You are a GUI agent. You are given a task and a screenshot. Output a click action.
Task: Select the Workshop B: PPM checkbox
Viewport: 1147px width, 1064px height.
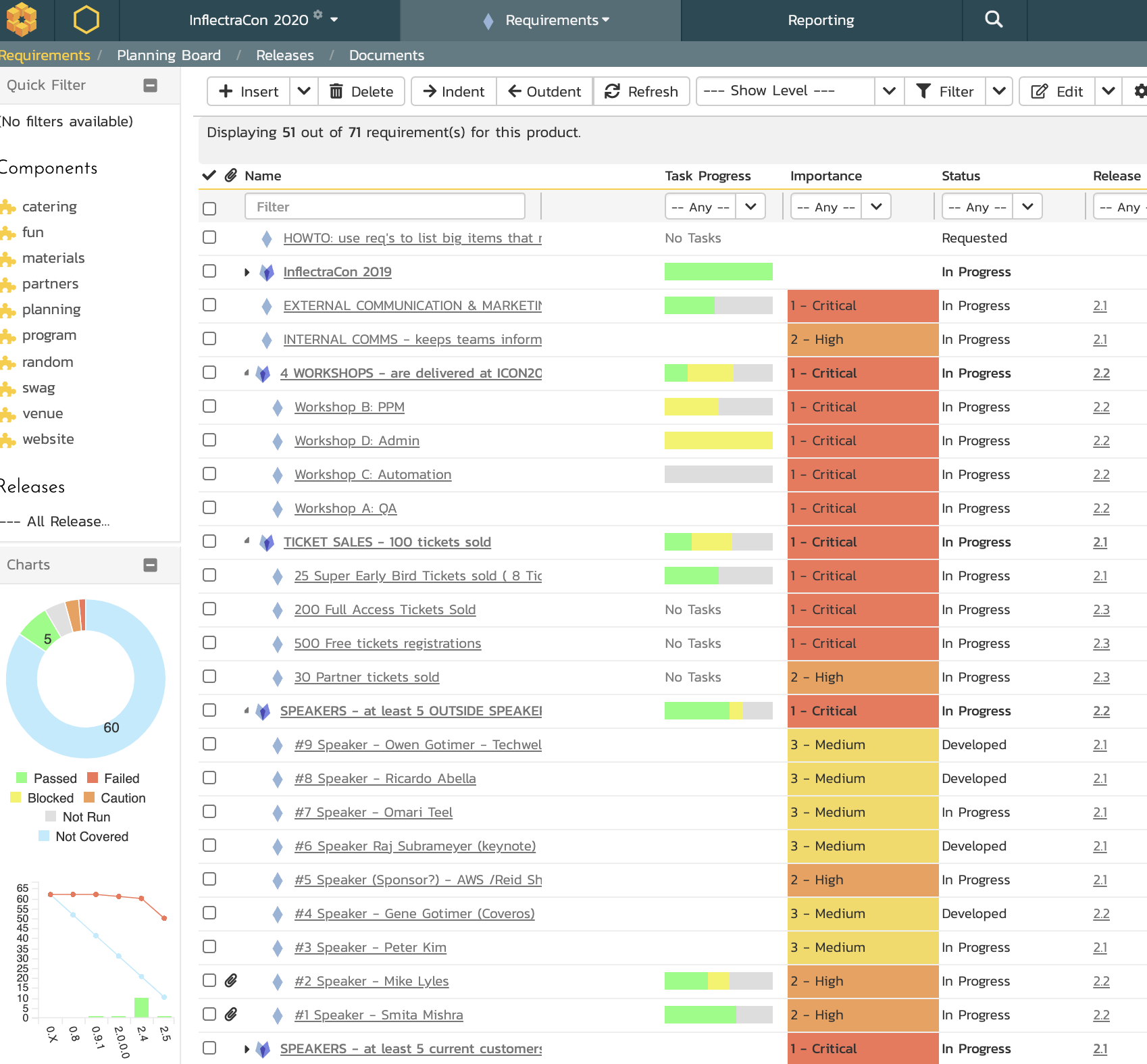[209, 406]
